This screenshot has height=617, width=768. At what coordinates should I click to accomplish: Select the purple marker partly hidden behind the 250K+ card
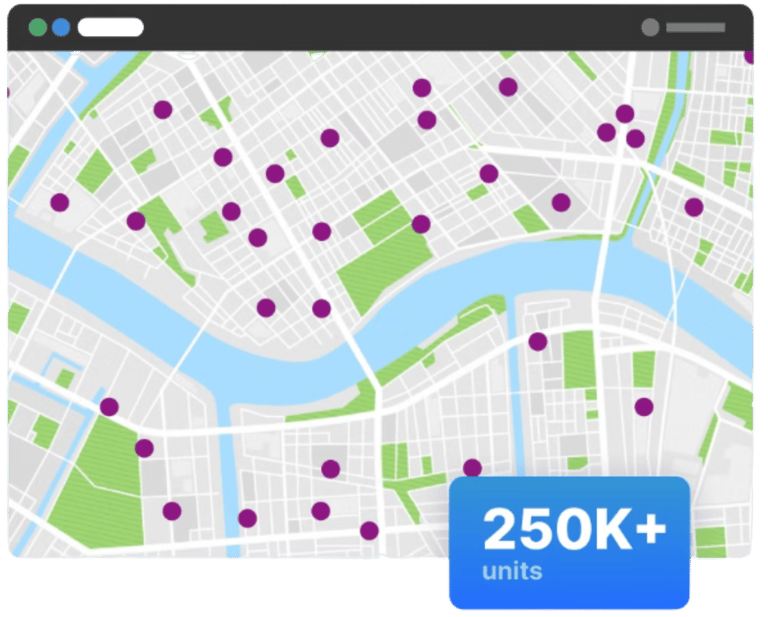tap(472, 468)
